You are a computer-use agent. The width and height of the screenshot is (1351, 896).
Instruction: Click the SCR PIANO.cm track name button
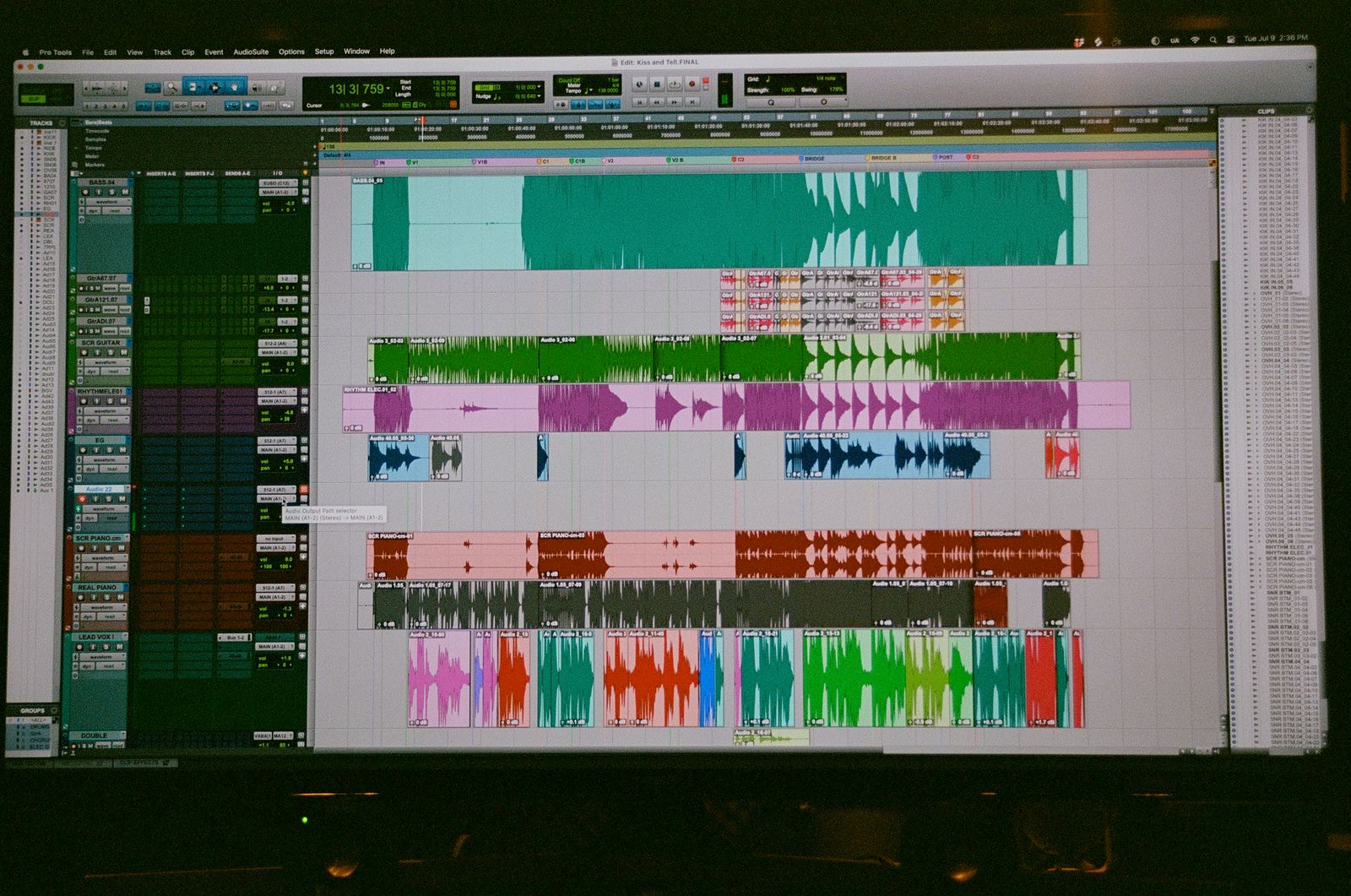click(x=99, y=538)
